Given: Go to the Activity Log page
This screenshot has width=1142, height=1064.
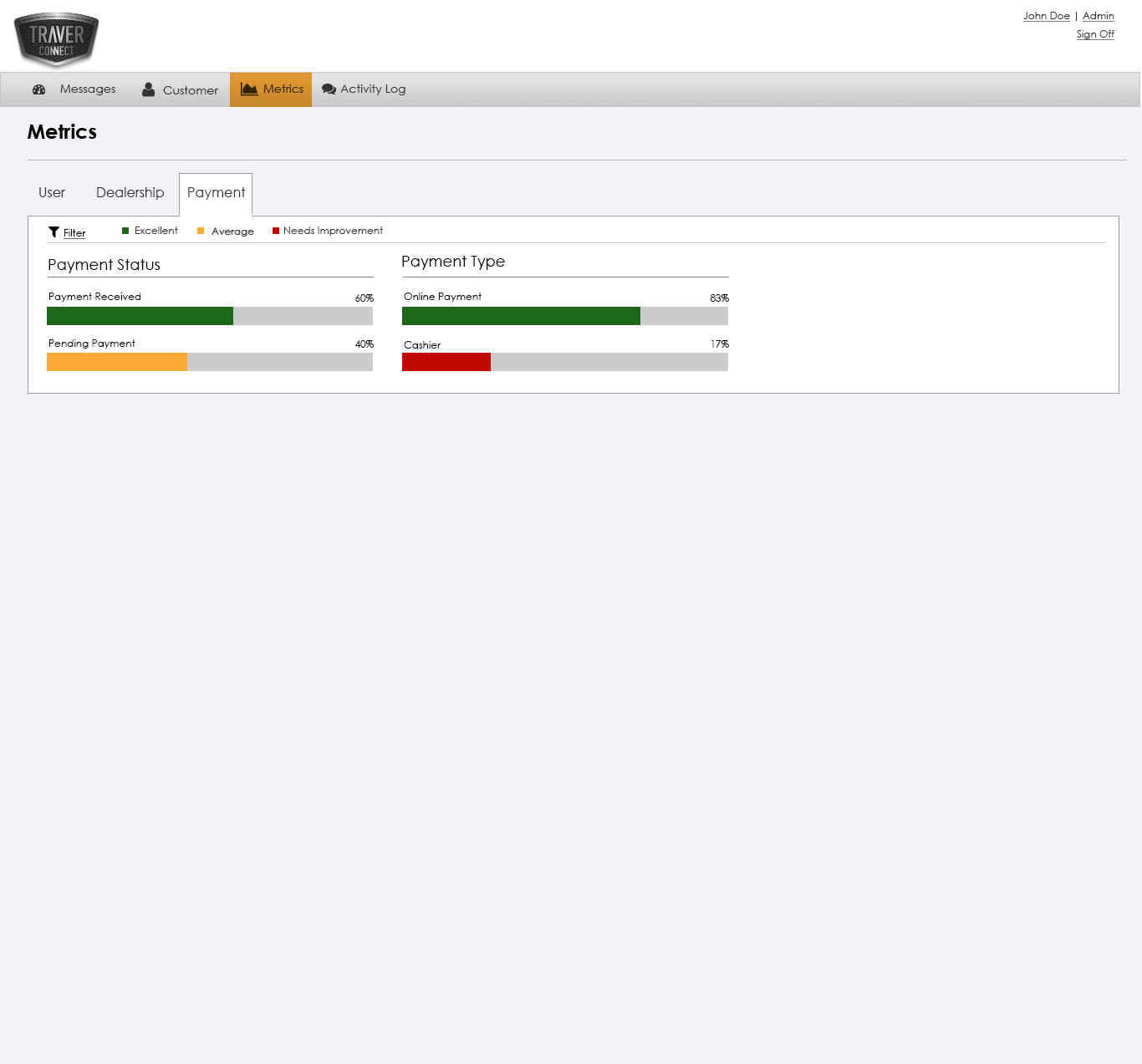Looking at the screenshot, I should coord(373,89).
